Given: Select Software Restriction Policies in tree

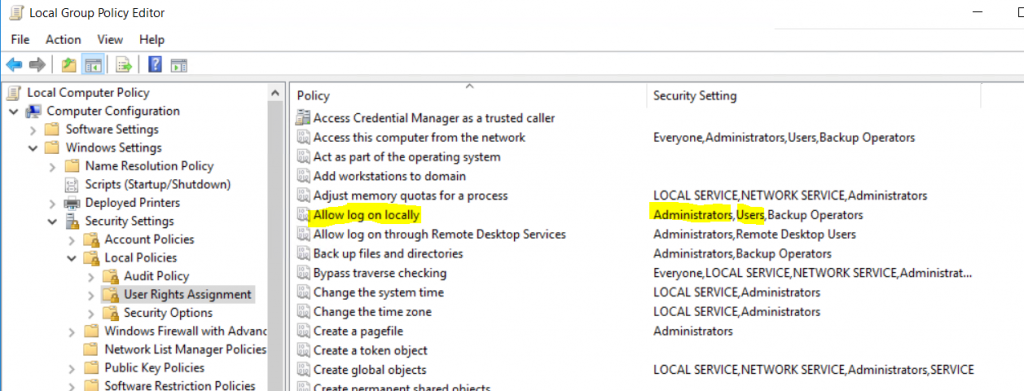Looking at the screenshot, I should tap(180, 386).
